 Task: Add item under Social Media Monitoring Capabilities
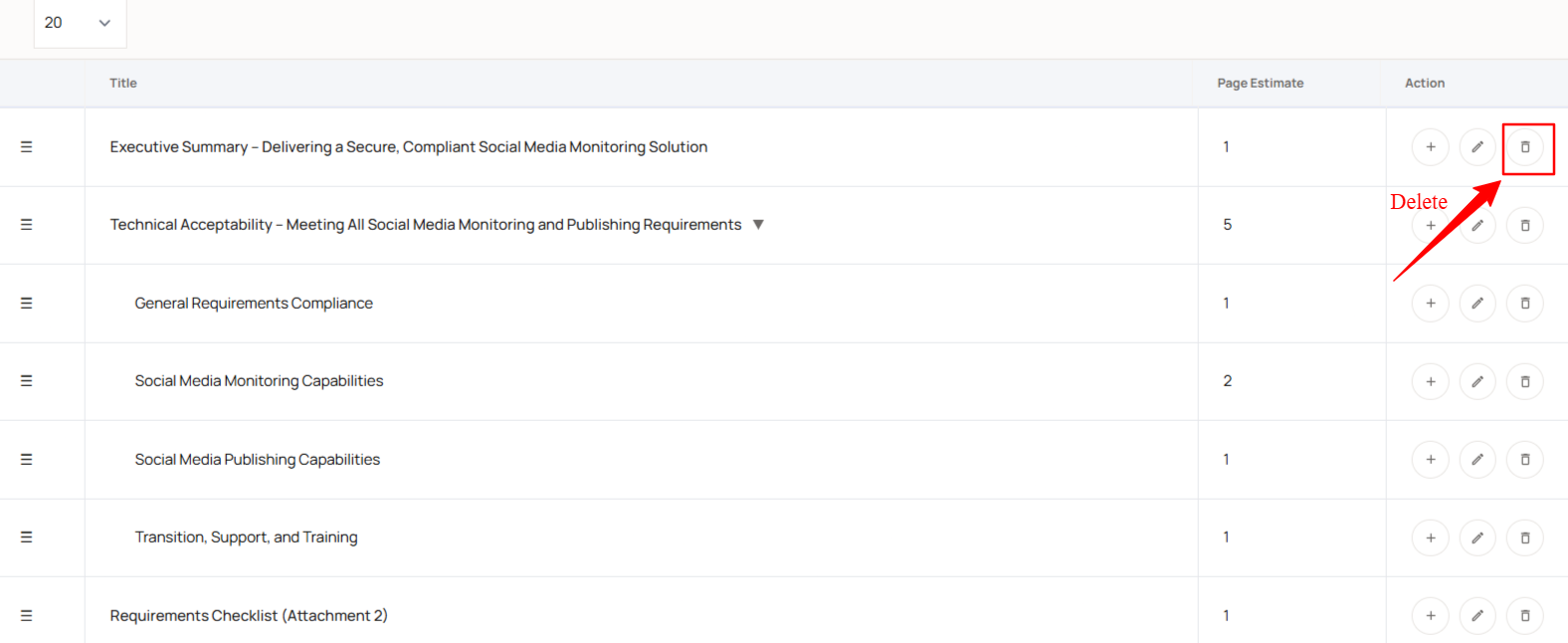click(x=1431, y=381)
